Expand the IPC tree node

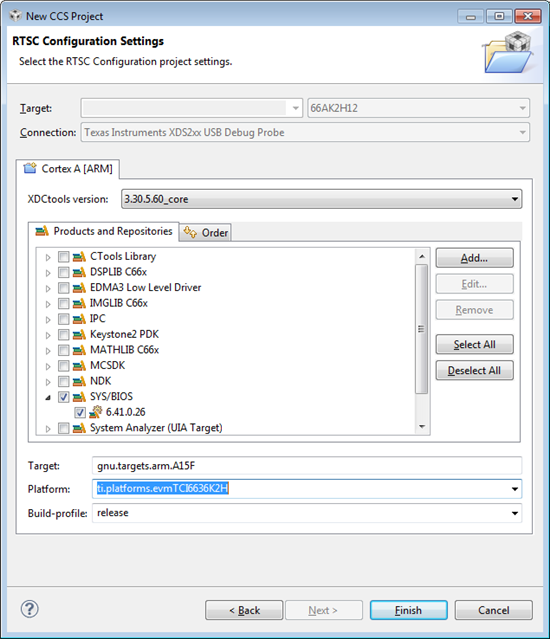48,320
